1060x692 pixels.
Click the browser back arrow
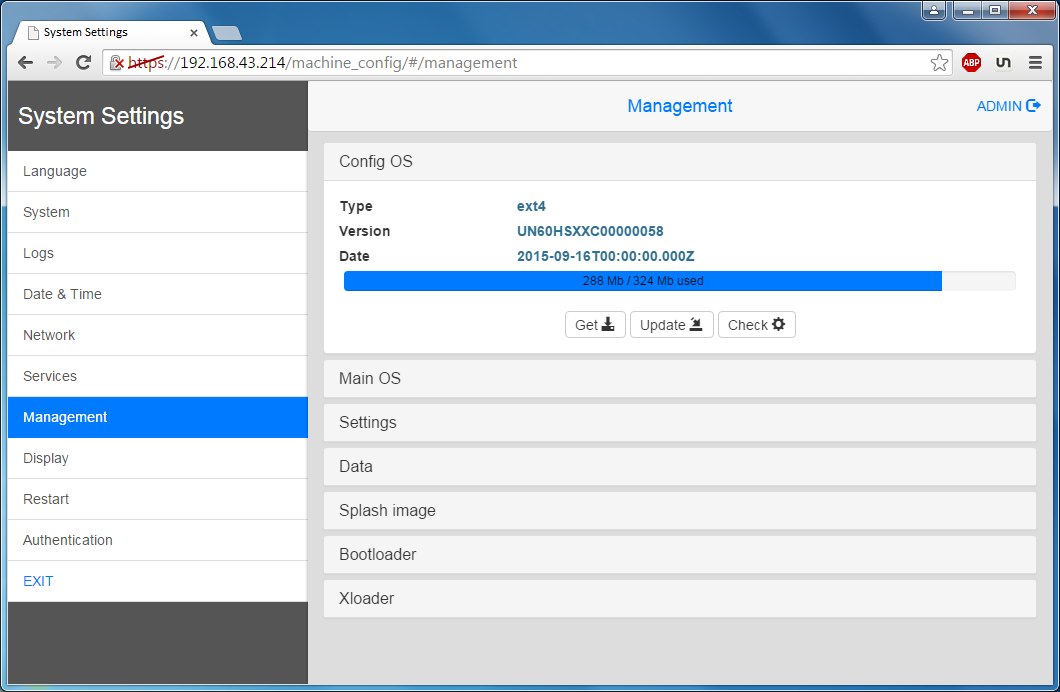tap(26, 63)
